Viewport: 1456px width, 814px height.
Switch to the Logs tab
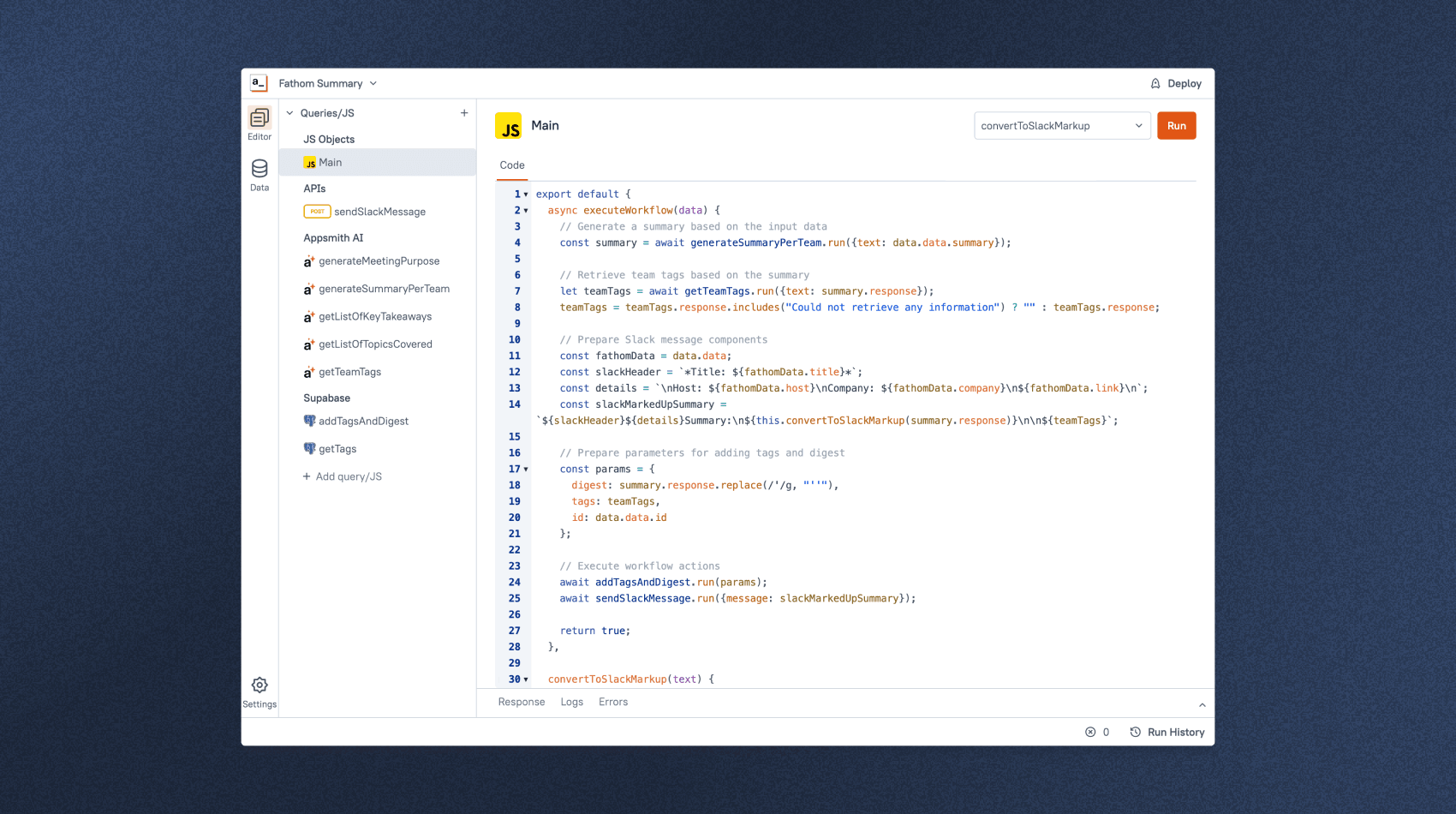pyautogui.click(x=571, y=702)
